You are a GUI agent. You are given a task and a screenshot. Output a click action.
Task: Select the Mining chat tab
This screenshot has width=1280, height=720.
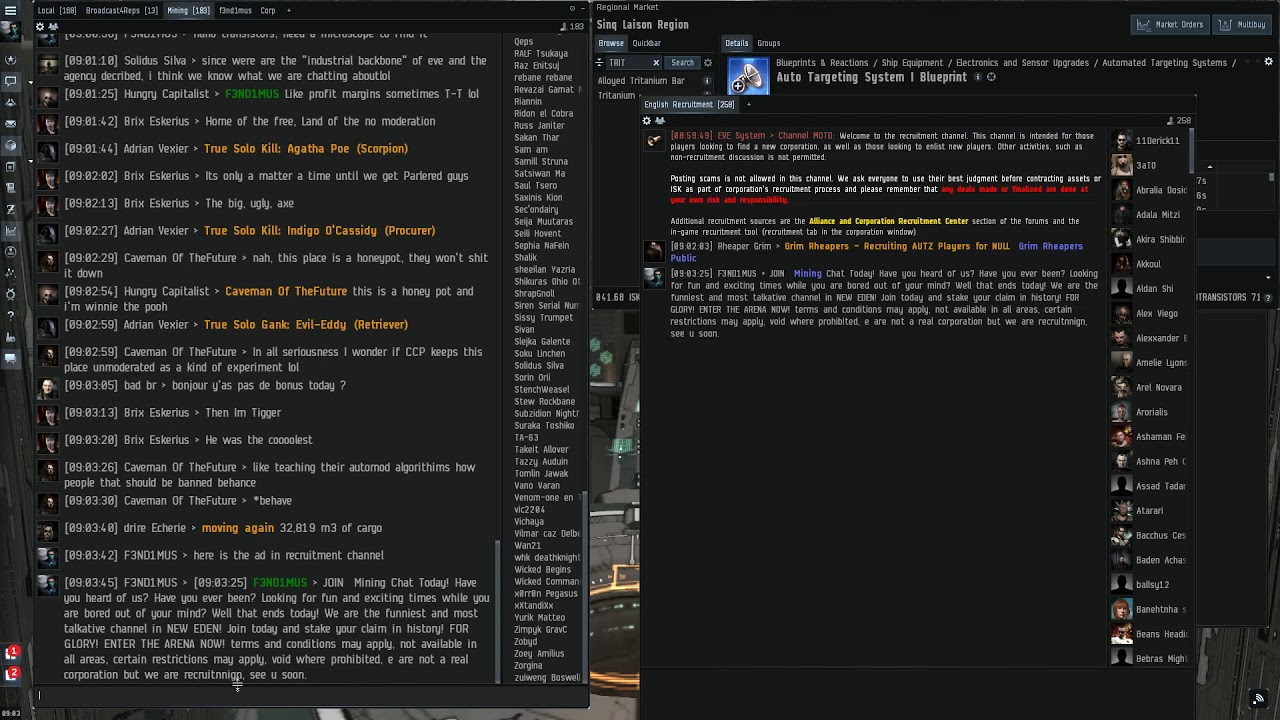188,10
